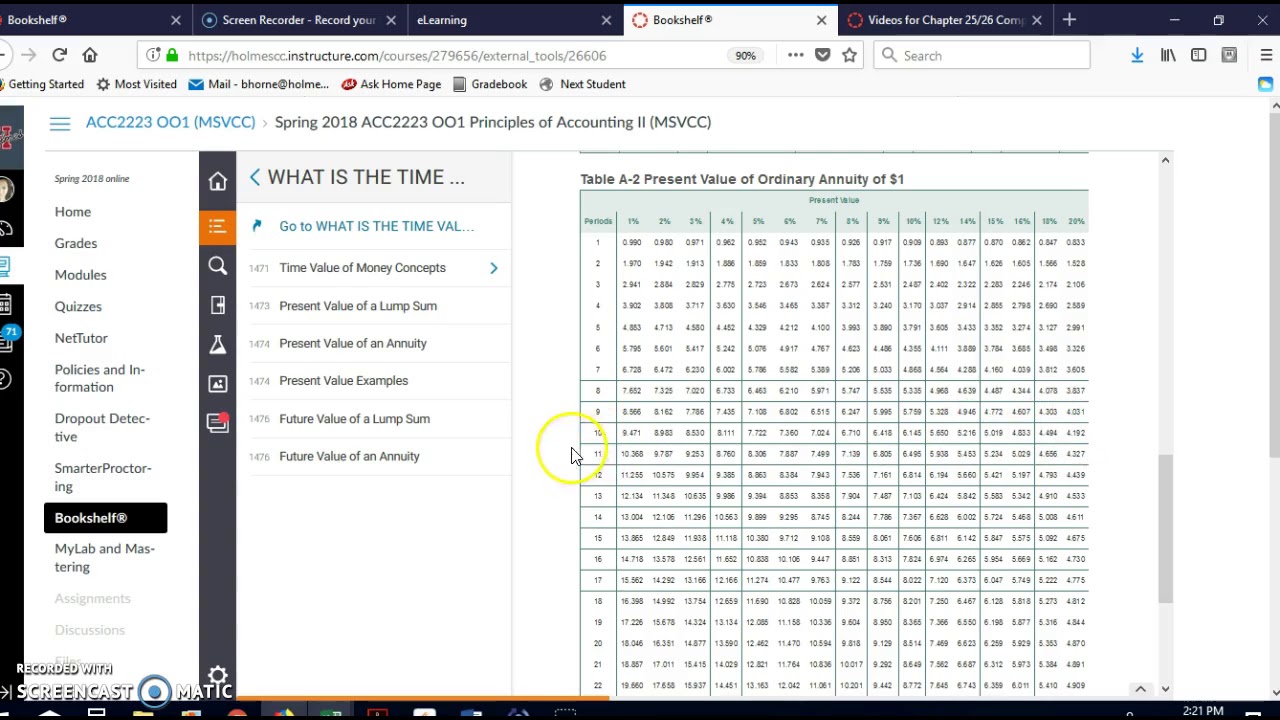This screenshot has height=720, width=1280.
Task: Open Firefox main menu
Action: (x=1266, y=55)
